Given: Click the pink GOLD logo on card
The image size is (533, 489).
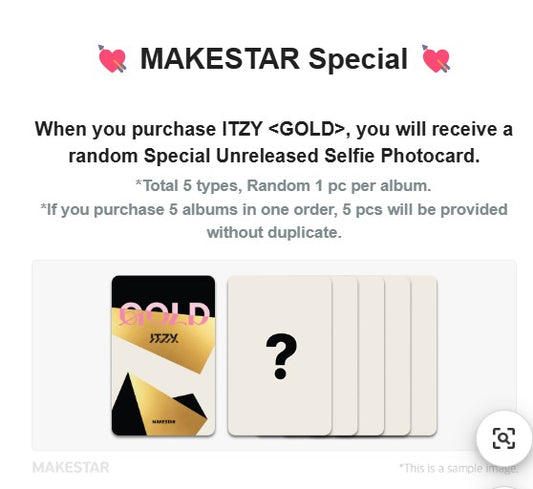Looking at the screenshot, I should pos(164,314).
